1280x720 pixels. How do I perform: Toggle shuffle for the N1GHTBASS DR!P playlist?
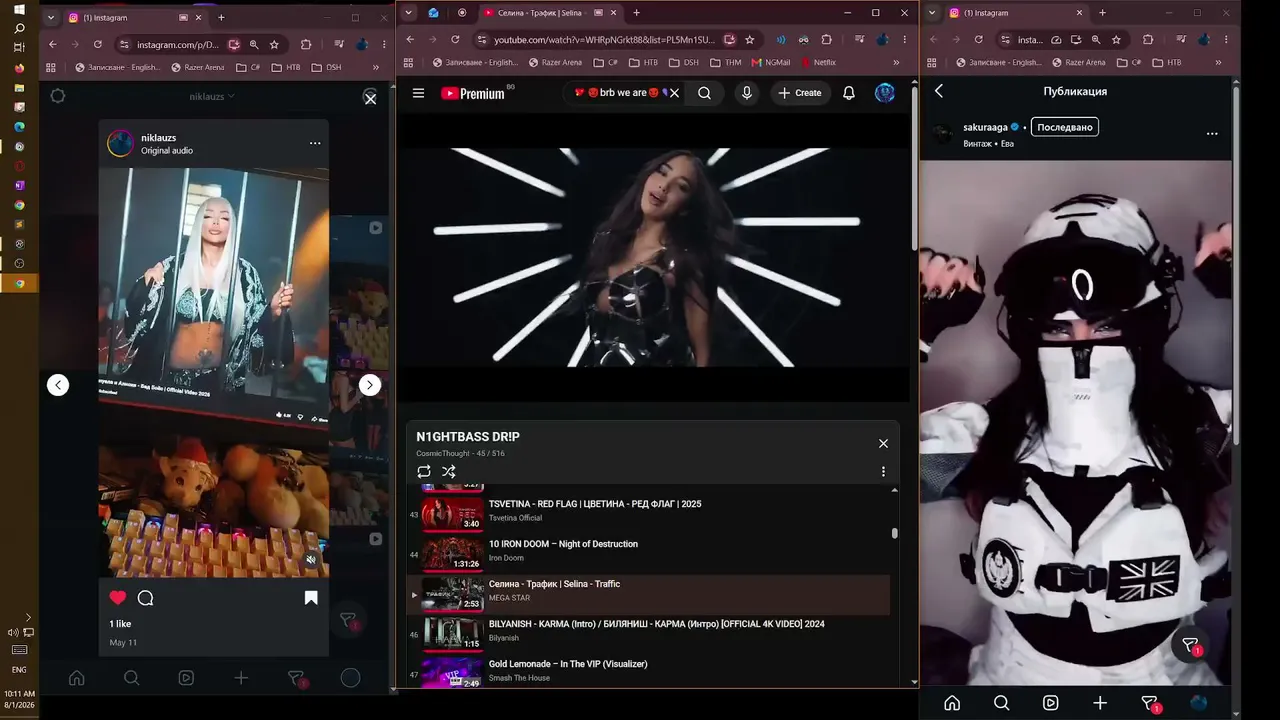pyautogui.click(x=449, y=471)
